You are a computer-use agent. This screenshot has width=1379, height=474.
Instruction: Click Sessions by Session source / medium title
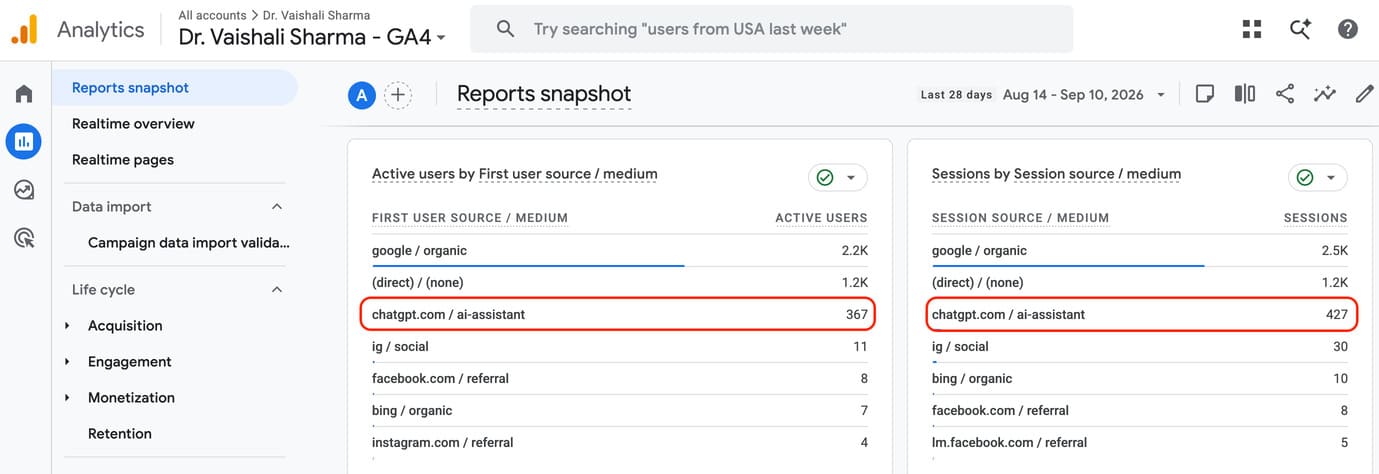click(1056, 174)
